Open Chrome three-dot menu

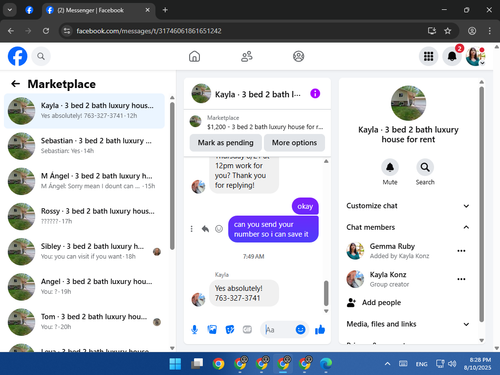489,31
